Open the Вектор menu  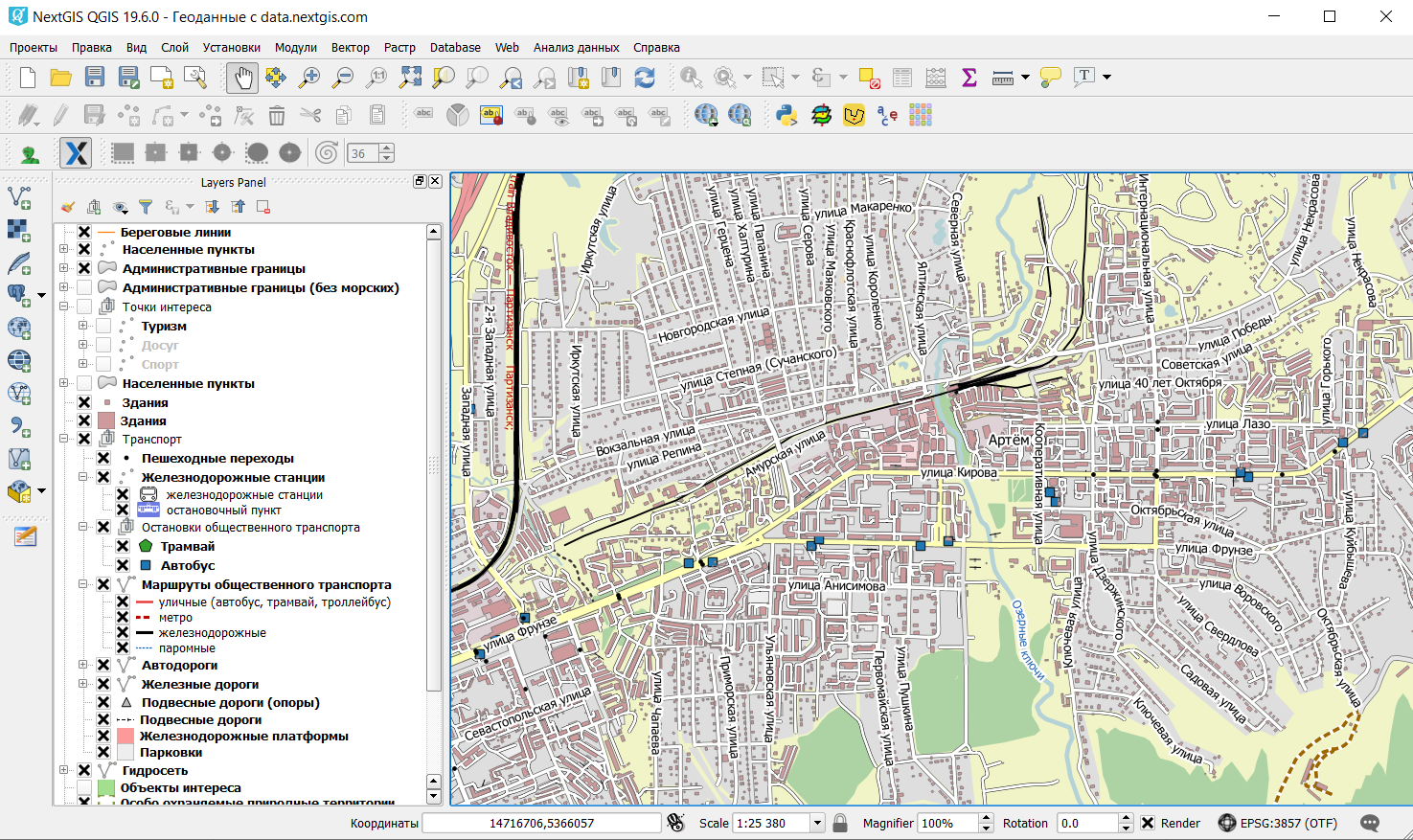coord(350,47)
